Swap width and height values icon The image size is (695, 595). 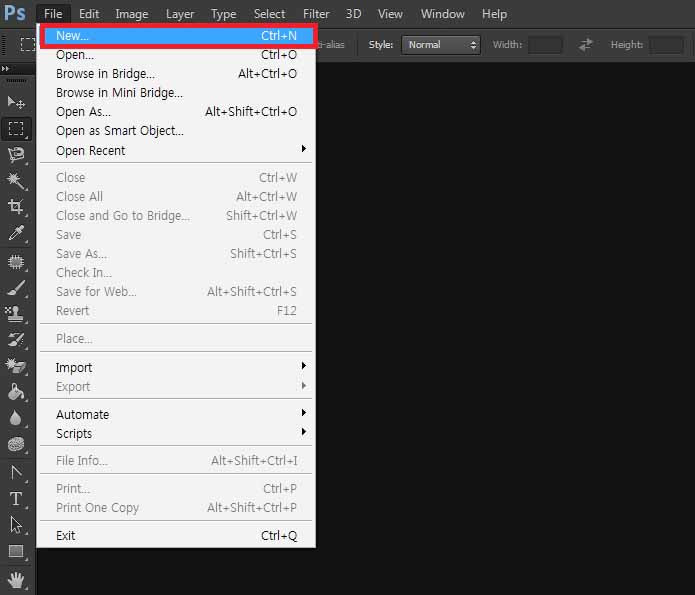tap(586, 45)
